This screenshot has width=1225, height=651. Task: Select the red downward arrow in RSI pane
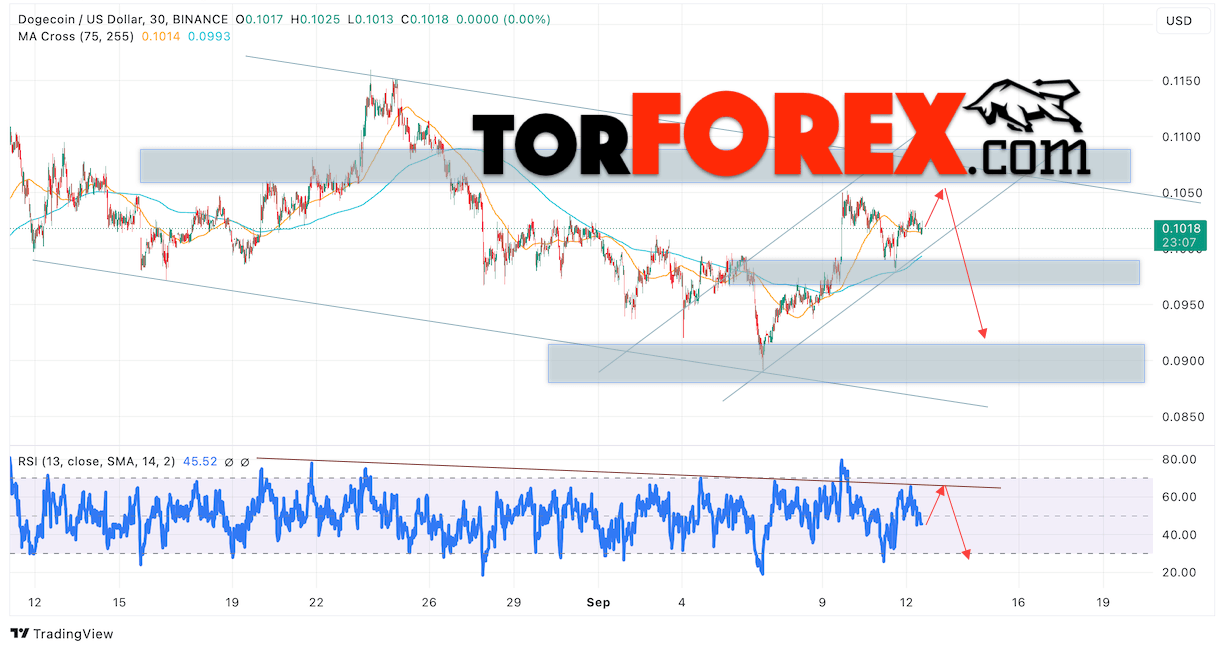point(957,522)
